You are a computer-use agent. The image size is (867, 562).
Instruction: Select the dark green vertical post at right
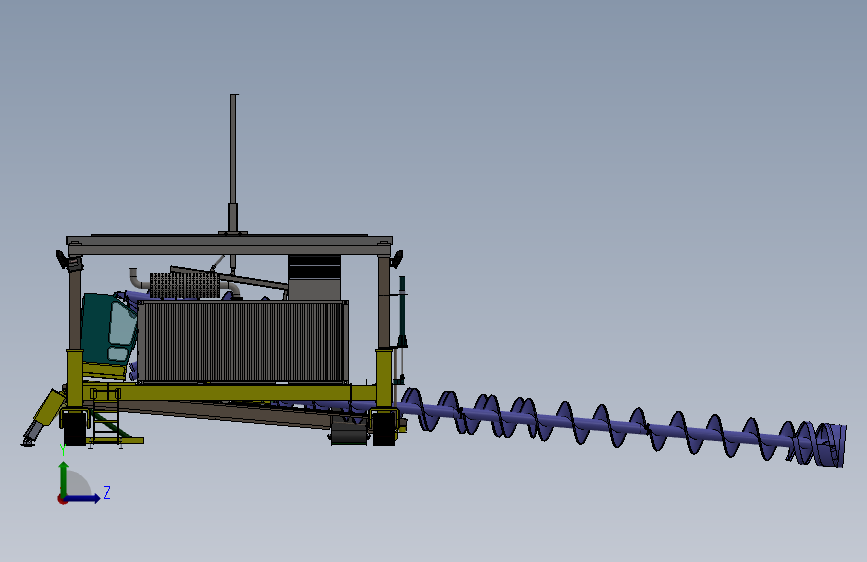(x=402, y=311)
